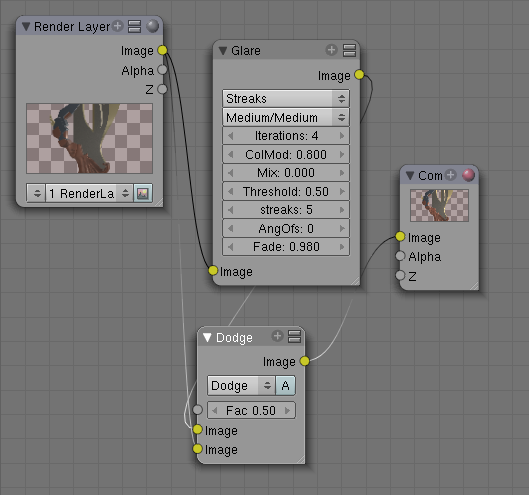Increase Mix value with right arrow
This screenshot has width=529, height=495.
click(x=341, y=173)
